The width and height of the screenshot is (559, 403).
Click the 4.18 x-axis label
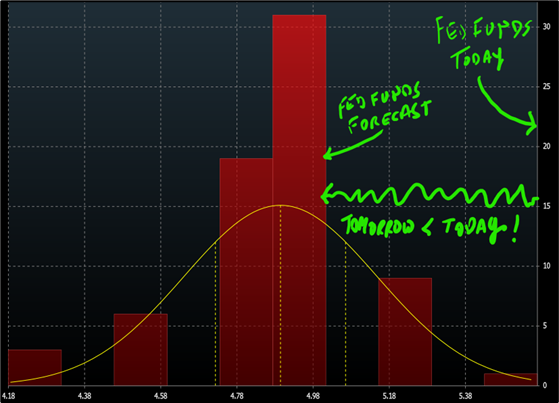[x=9, y=396]
